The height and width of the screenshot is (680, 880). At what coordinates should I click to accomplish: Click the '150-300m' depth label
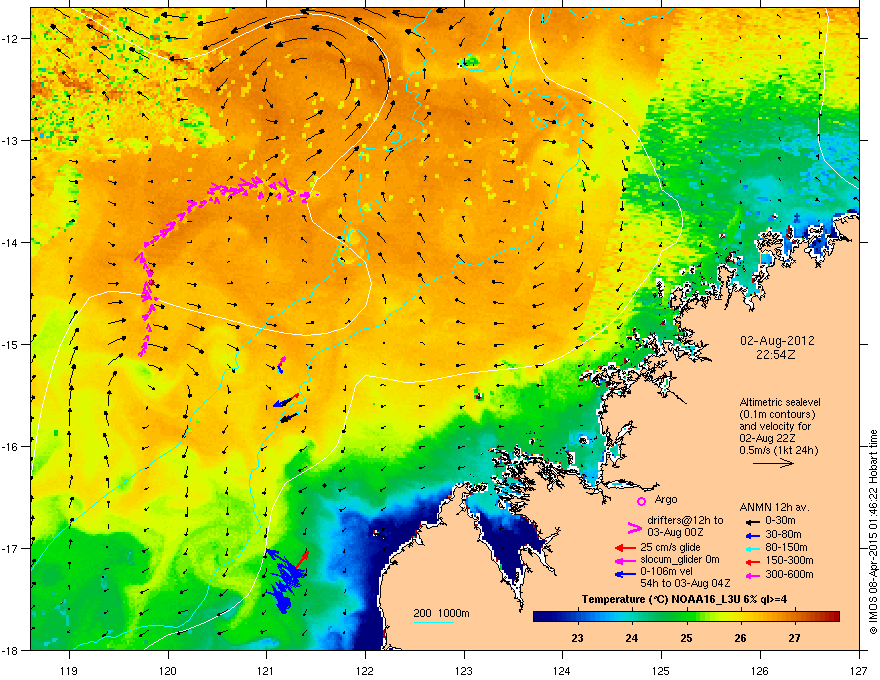(x=789, y=560)
